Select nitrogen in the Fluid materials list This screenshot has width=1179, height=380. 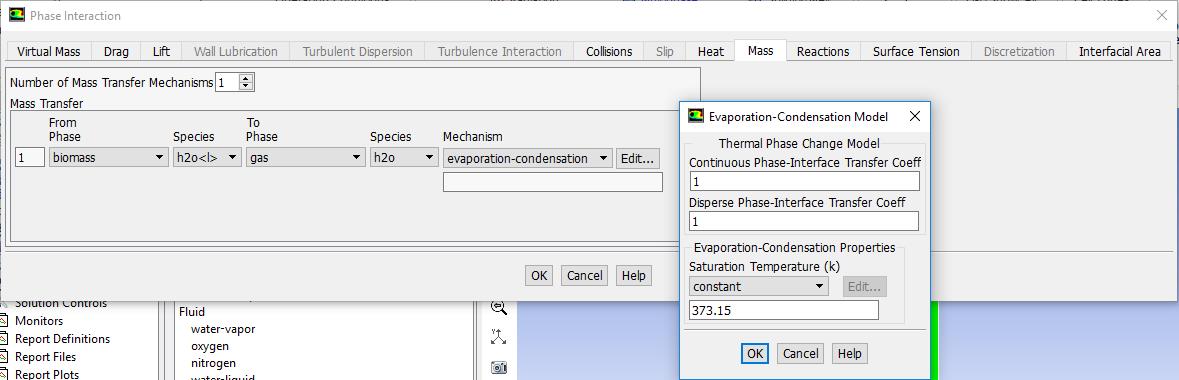coord(214,363)
